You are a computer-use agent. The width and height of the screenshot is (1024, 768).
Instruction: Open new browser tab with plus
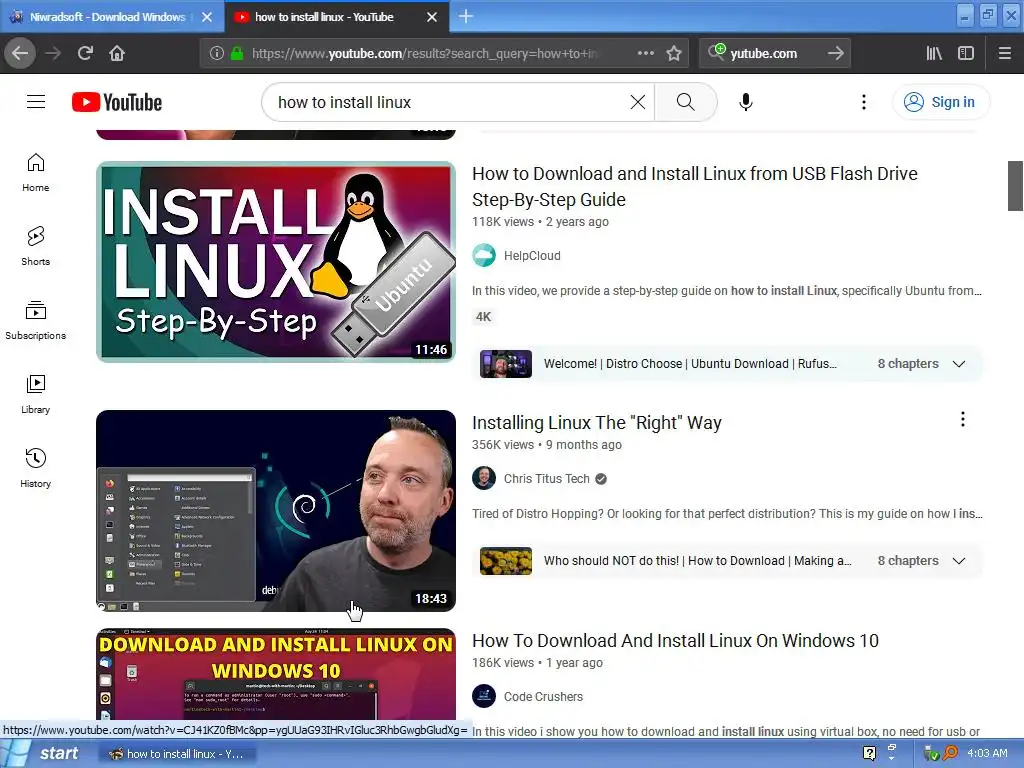(x=466, y=16)
